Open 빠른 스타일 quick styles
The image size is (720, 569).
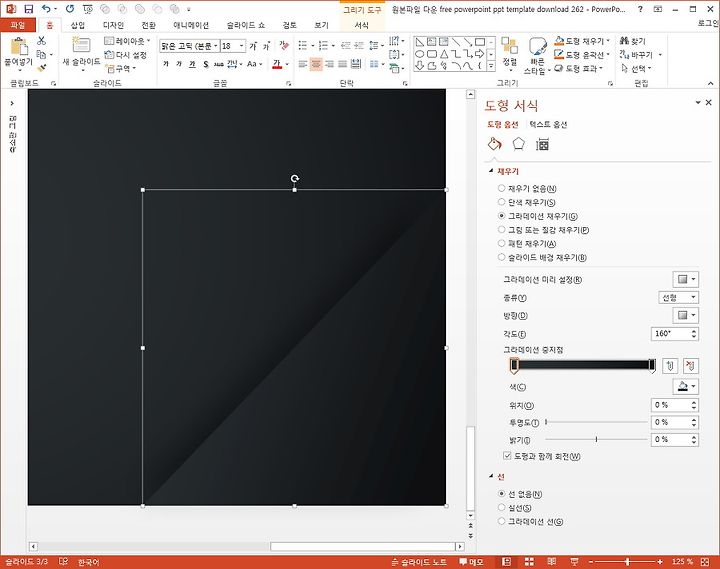(x=536, y=55)
